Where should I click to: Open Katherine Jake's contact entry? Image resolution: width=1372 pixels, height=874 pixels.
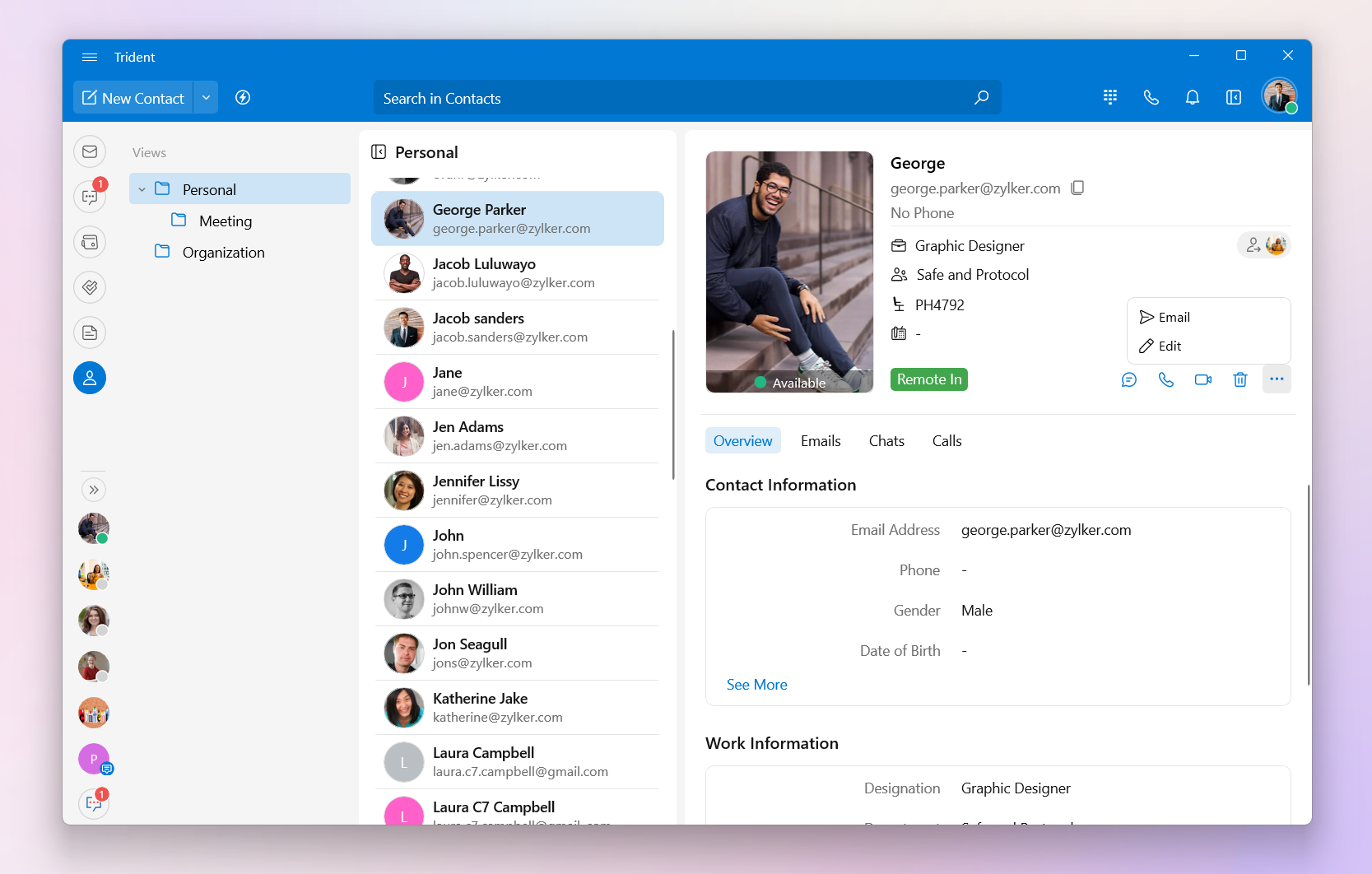(x=518, y=708)
